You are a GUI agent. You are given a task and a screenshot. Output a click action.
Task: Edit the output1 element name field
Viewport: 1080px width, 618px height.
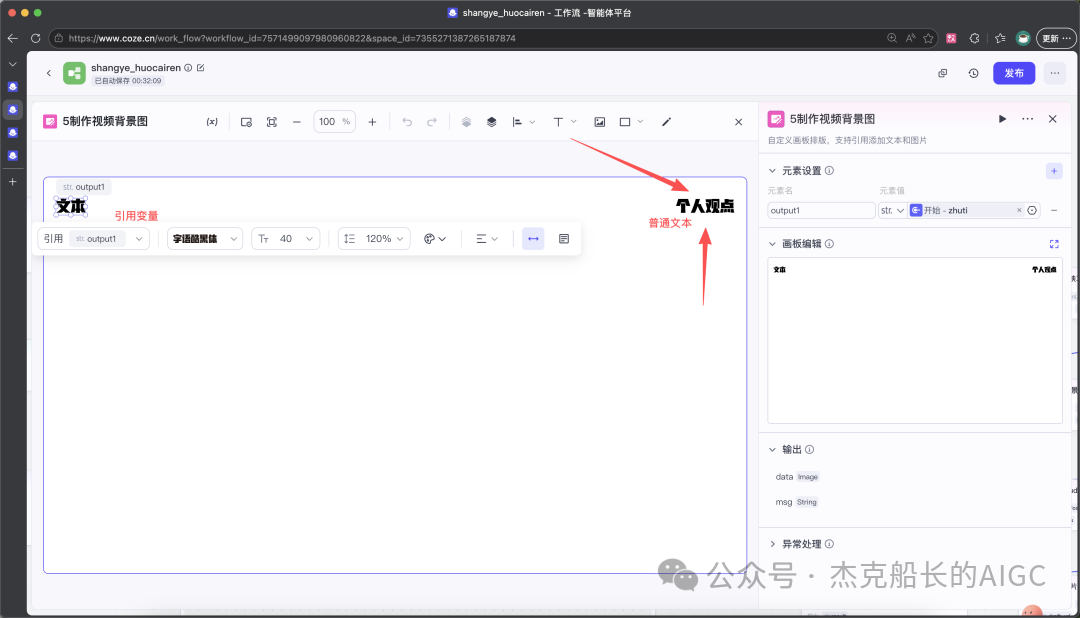point(821,210)
